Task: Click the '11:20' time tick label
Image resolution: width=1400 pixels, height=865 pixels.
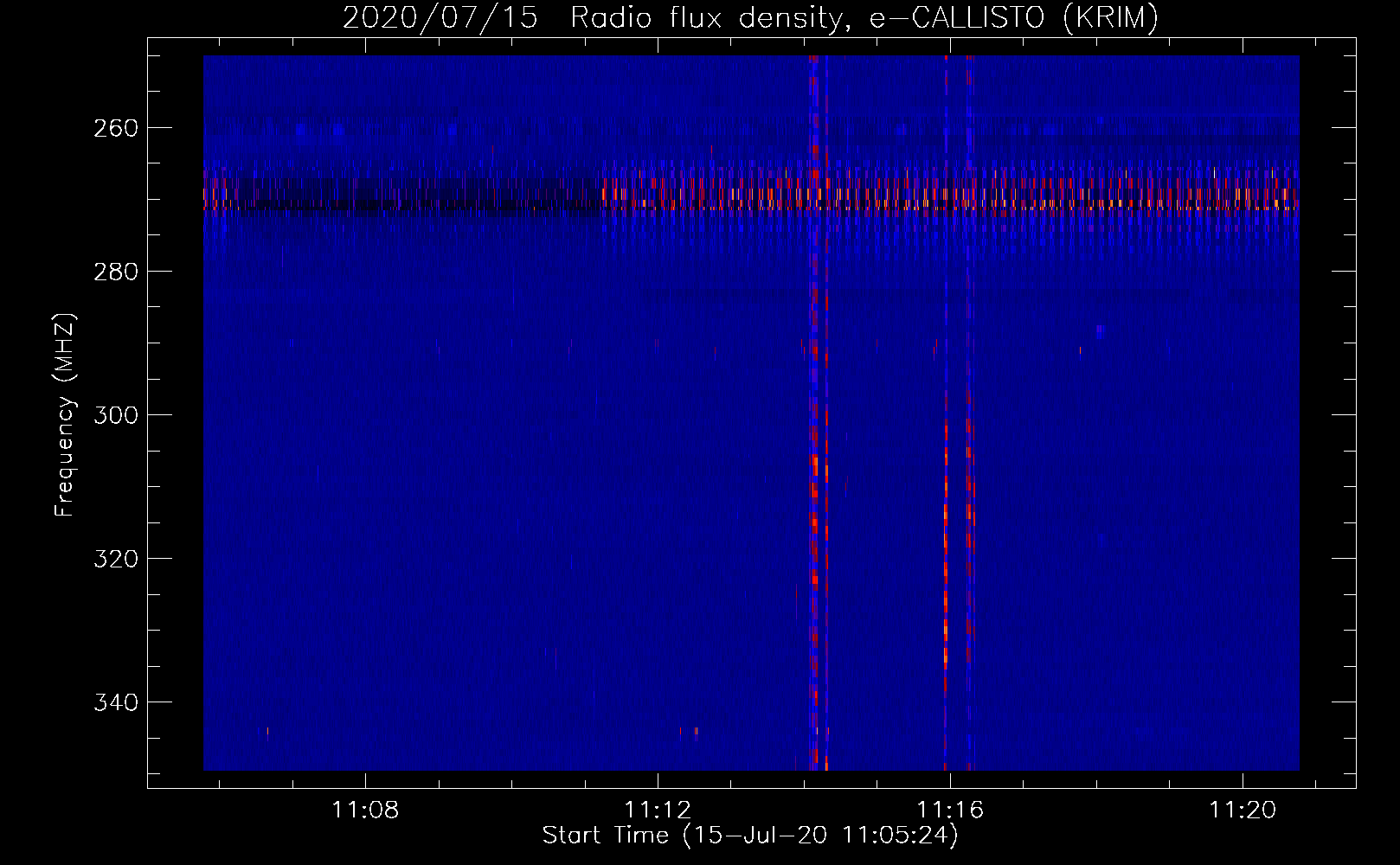Action: pos(1243,810)
